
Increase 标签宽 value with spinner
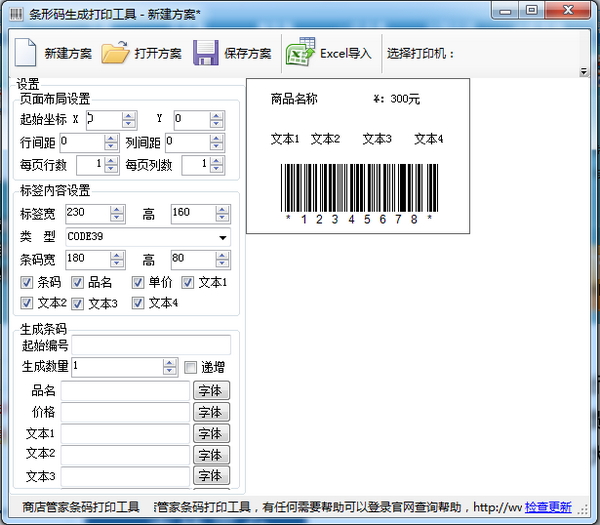click(x=117, y=210)
